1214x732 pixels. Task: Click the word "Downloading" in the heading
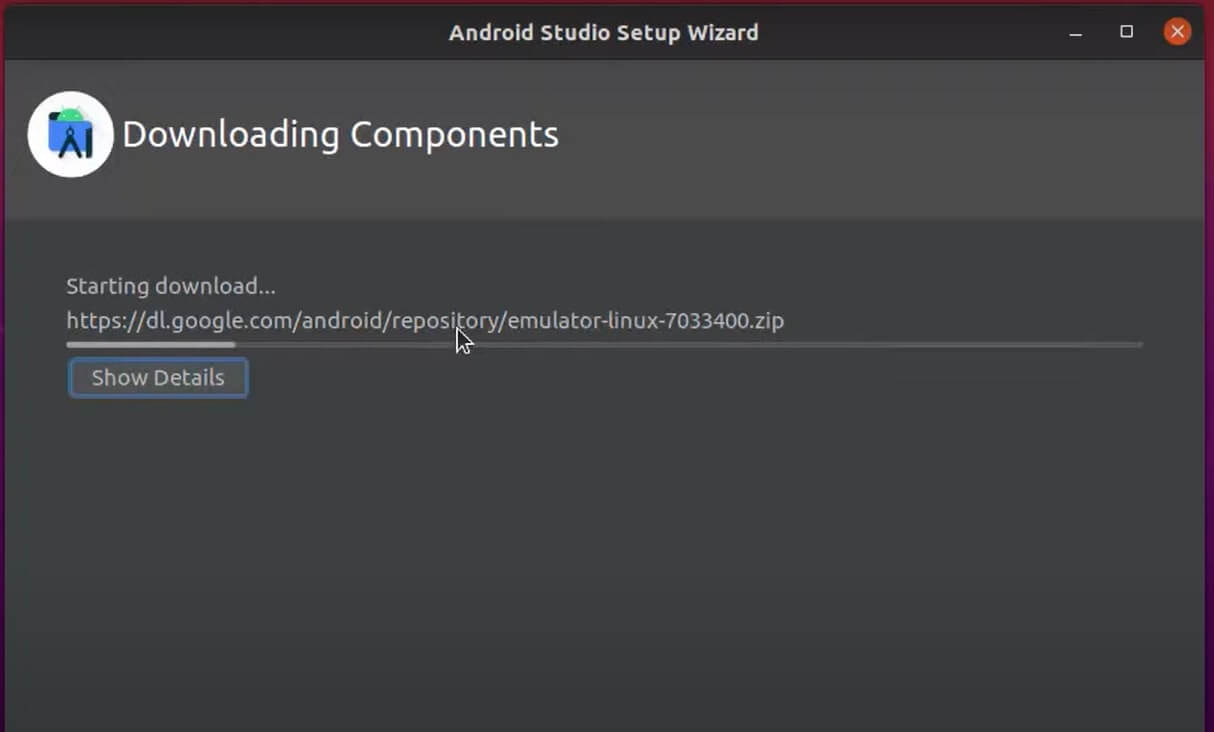[x=231, y=134]
